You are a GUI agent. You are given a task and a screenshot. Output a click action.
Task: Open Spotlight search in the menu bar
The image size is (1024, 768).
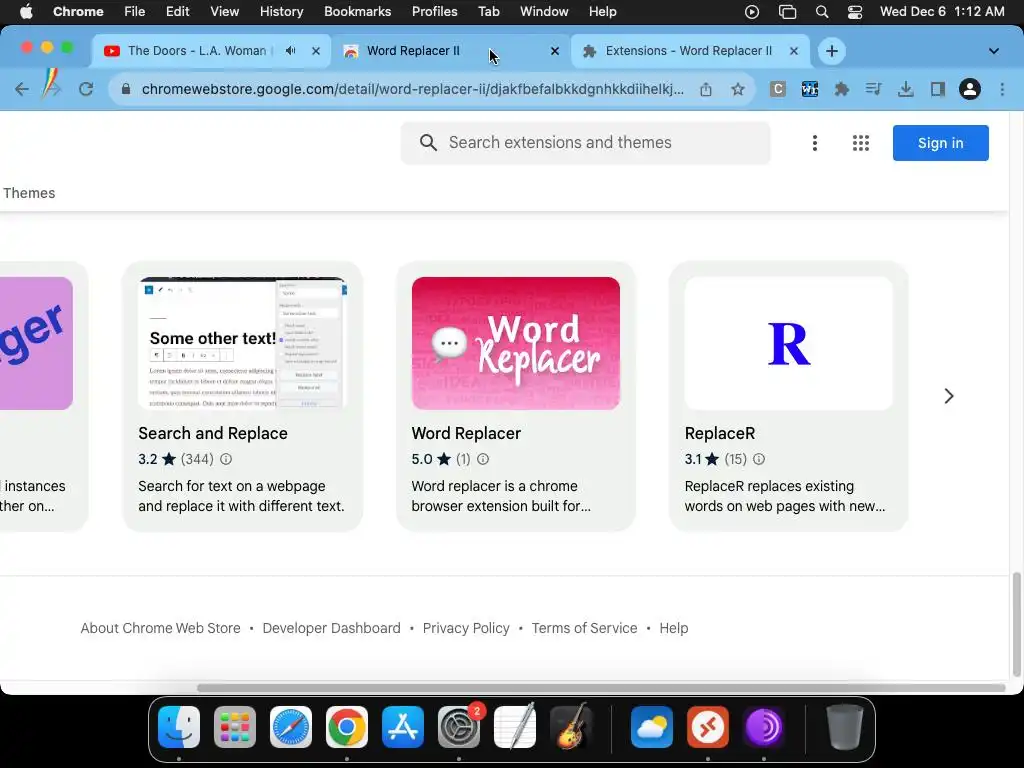(x=822, y=12)
